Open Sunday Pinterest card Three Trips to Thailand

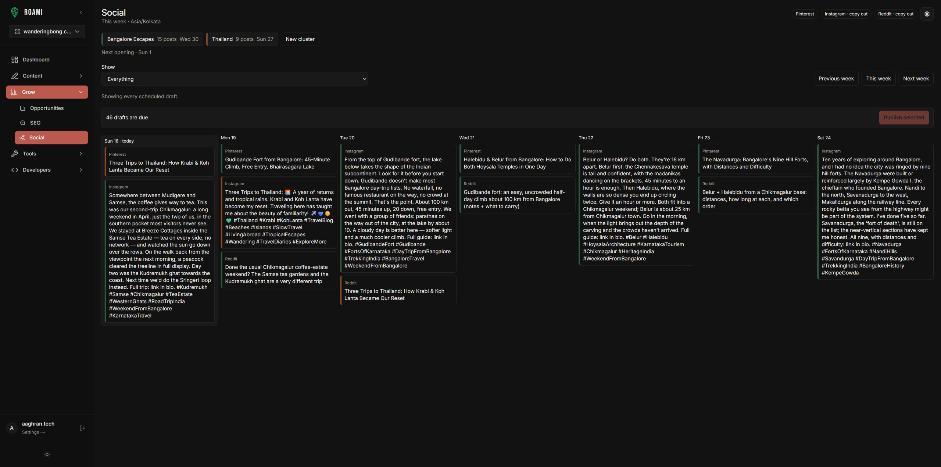(x=160, y=162)
